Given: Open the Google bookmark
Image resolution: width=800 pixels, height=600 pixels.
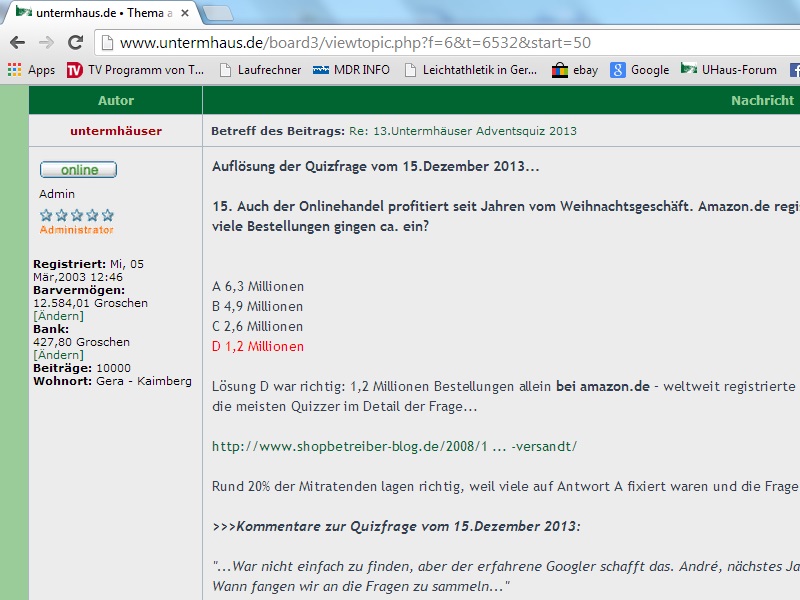Looking at the screenshot, I should pos(639,70).
